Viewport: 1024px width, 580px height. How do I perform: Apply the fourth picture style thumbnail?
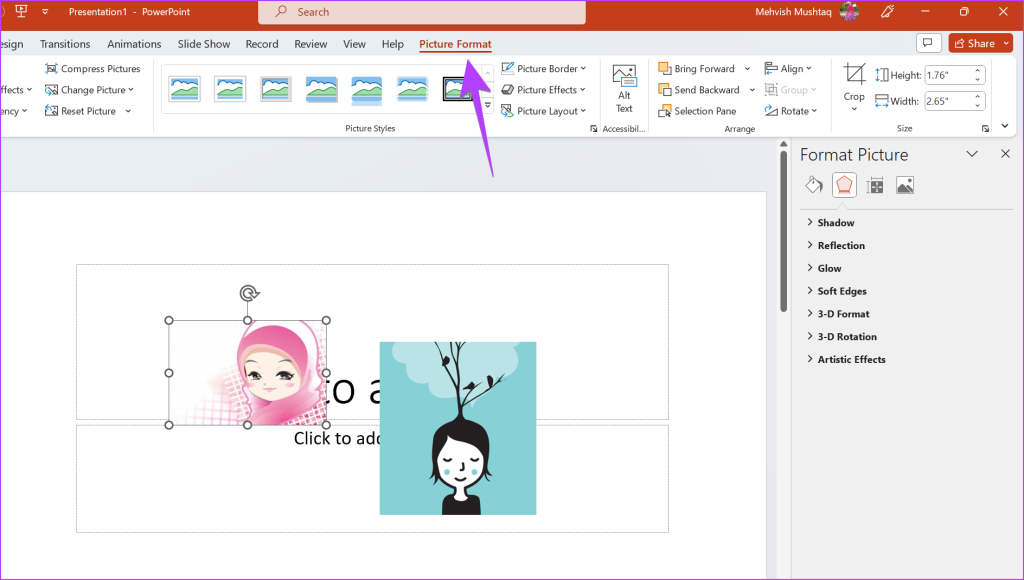321,89
